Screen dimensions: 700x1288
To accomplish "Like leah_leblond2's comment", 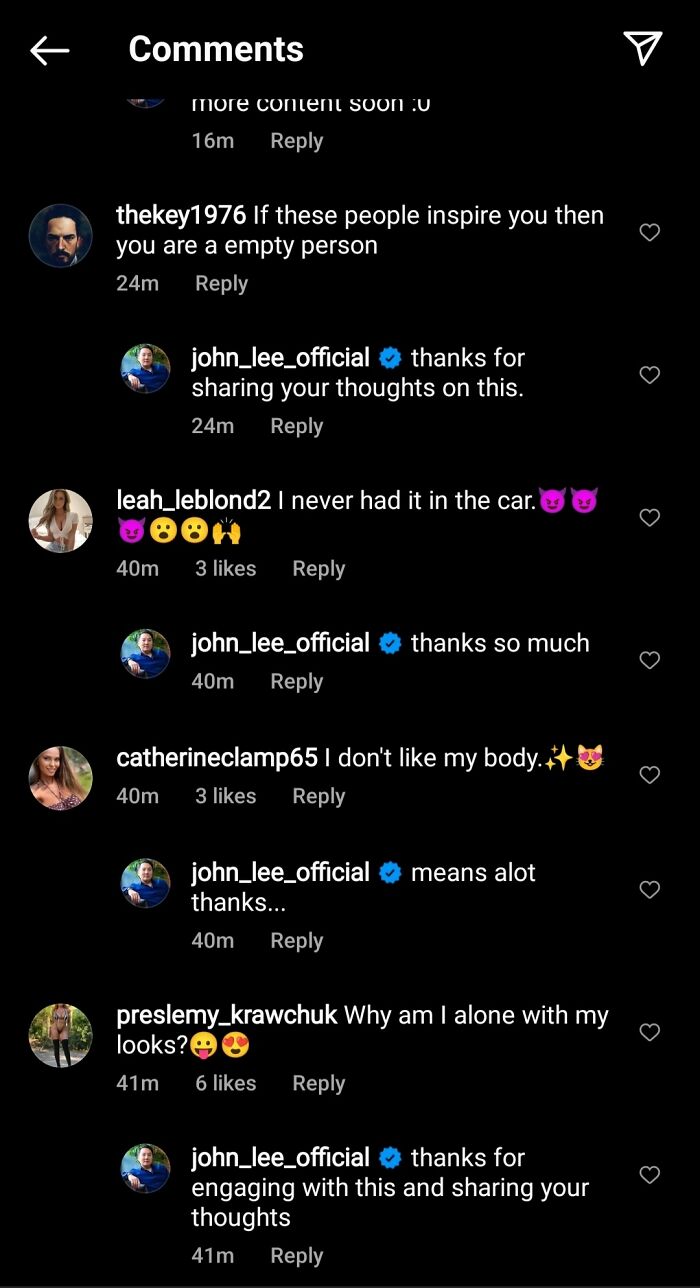I will (x=650, y=518).
